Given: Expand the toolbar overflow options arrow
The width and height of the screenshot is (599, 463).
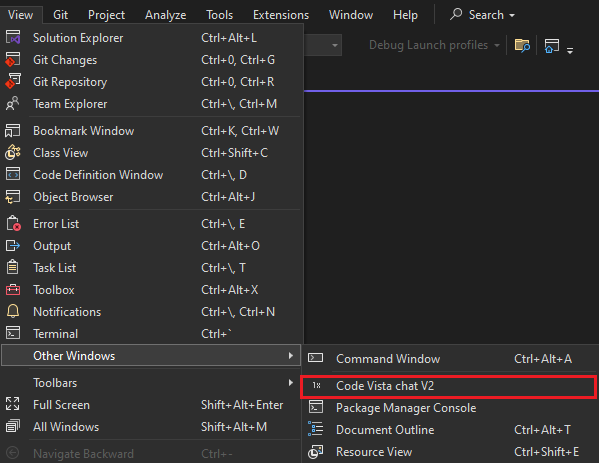Looking at the screenshot, I should (570, 50).
